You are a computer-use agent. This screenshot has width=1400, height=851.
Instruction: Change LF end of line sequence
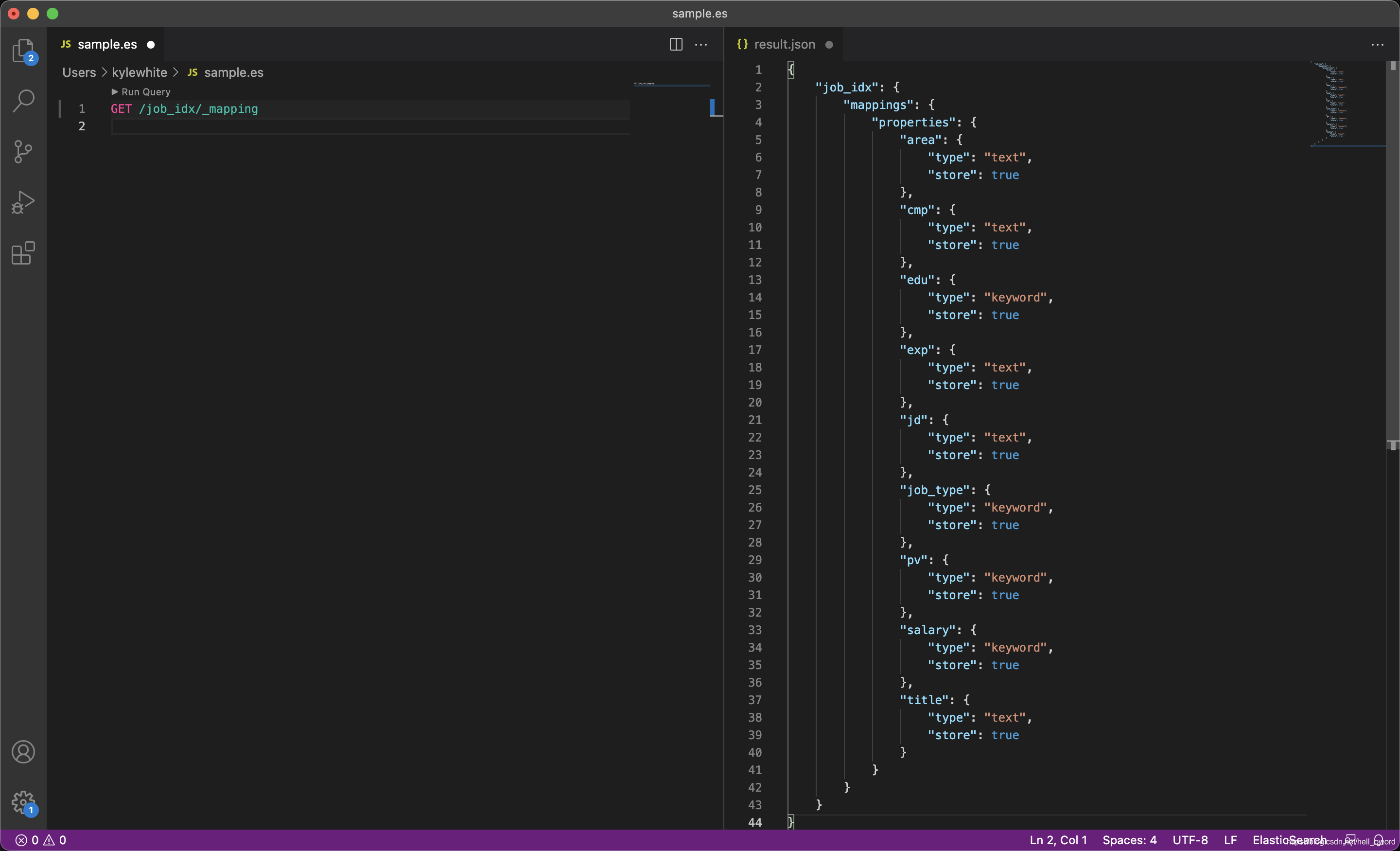coord(1230,840)
